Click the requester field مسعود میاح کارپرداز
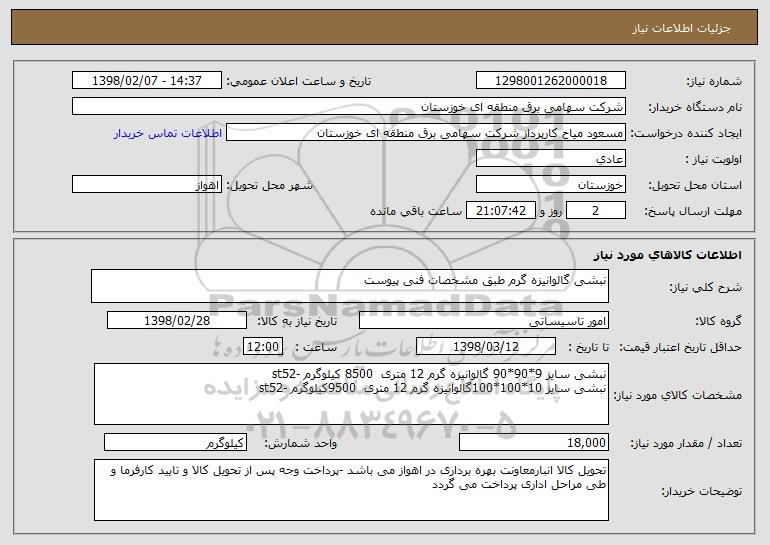770x545 pixels. tap(426, 133)
